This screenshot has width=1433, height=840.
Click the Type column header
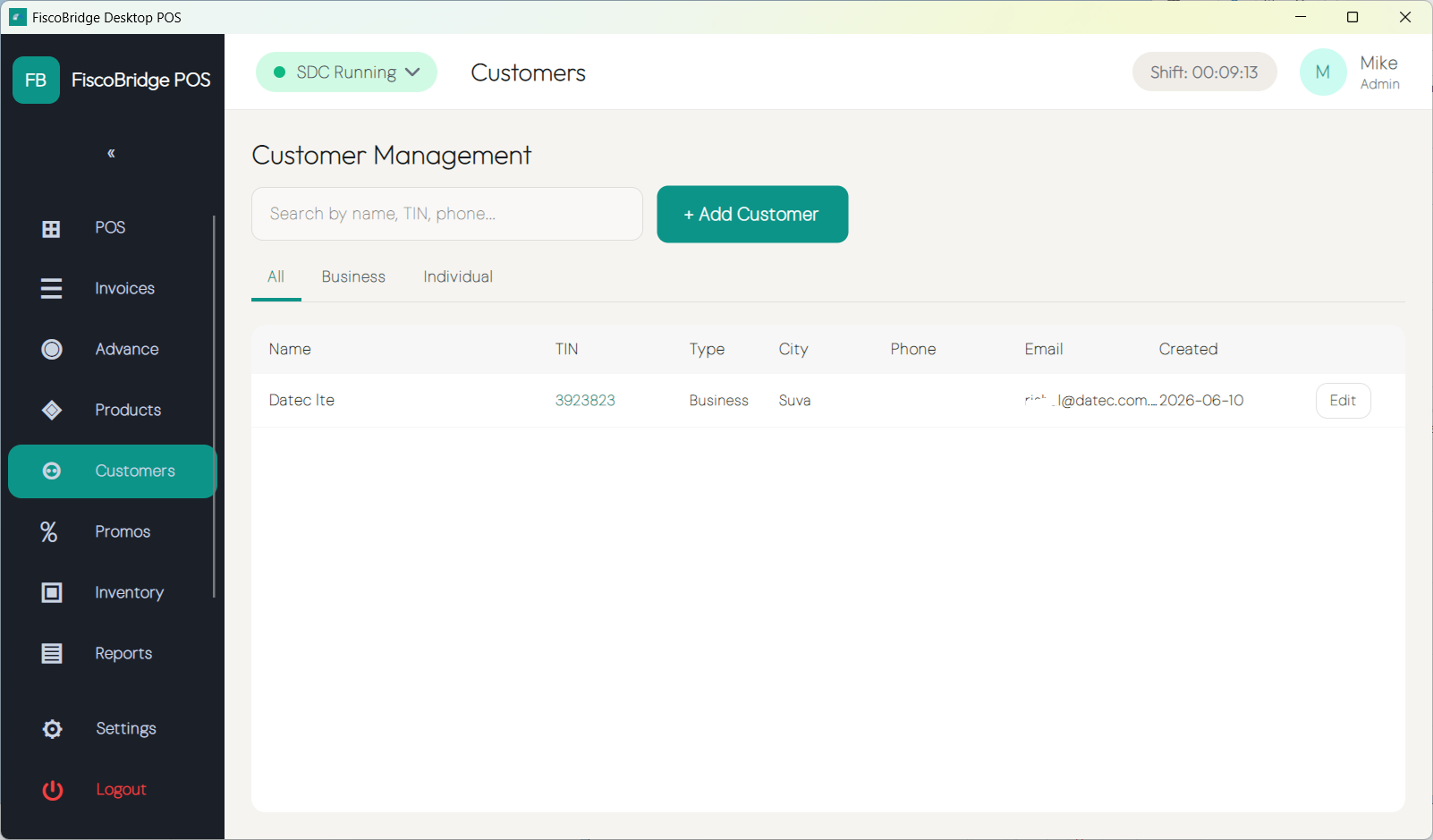pos(707,349)
